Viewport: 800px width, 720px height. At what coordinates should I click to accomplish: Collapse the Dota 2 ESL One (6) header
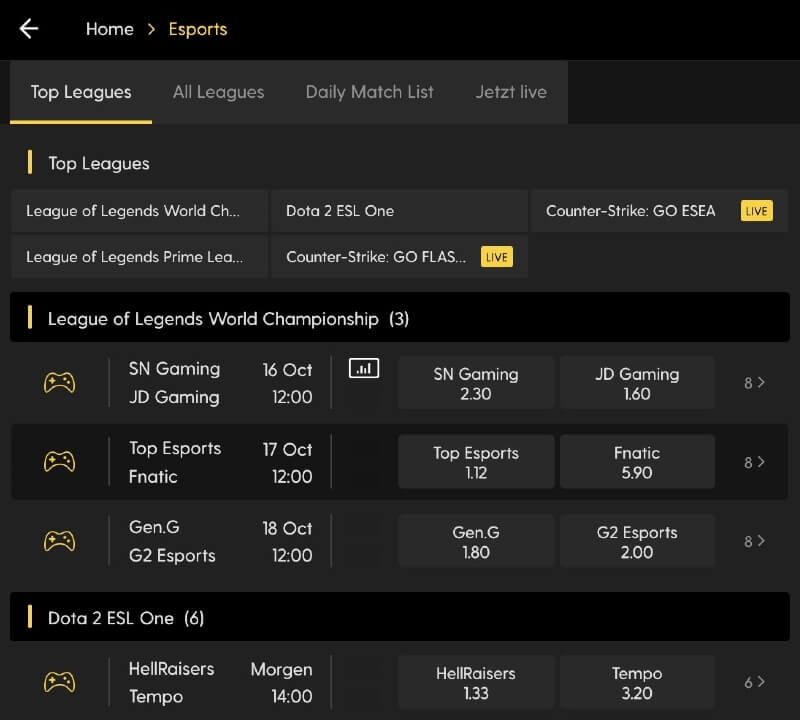coord(399,617)
